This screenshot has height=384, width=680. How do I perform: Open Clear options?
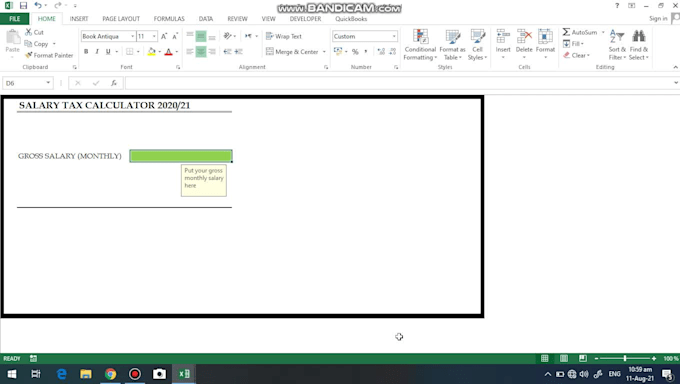[576, 55]
